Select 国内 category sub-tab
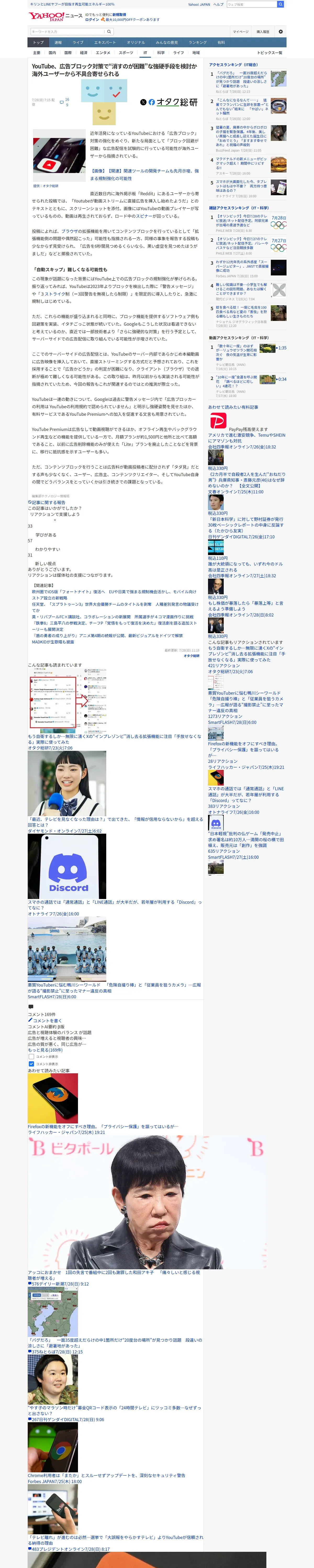Screen dimensions: 314x1568 click(52, 53)
